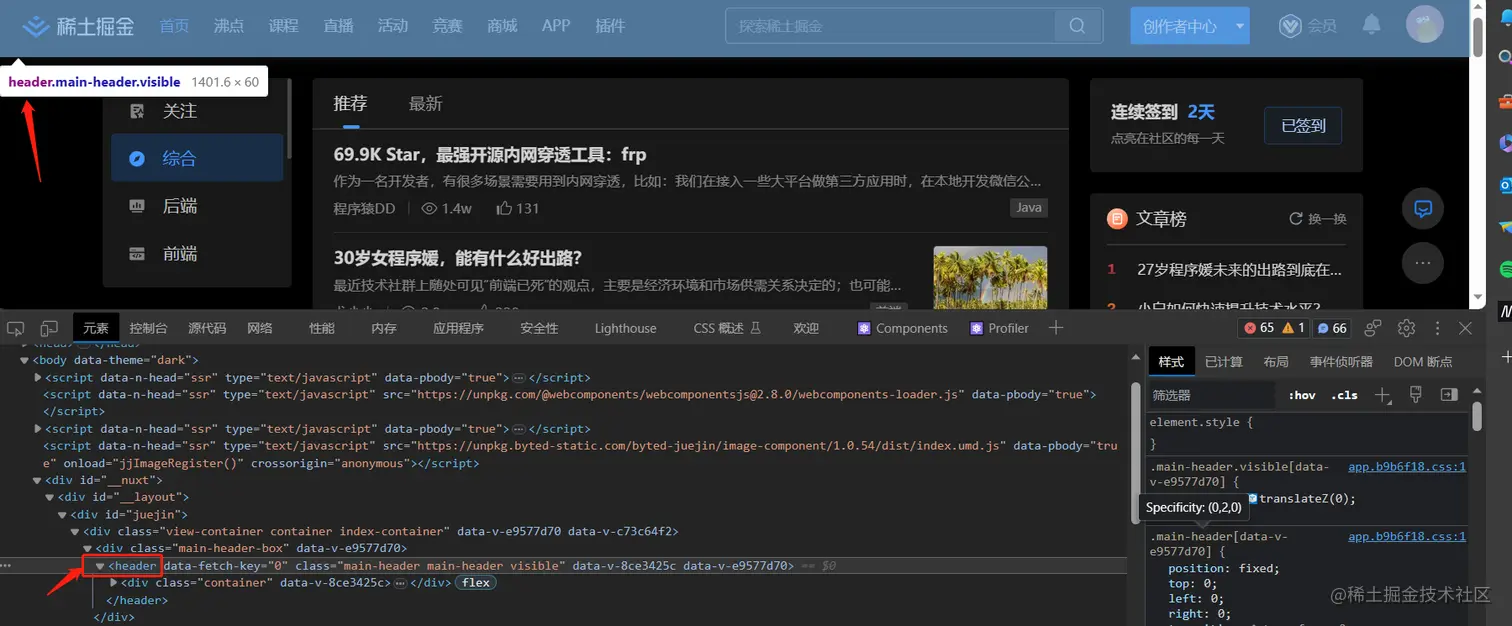Screen dimensions: 1512x626
Task: Collapse the view-container div node
Action: pos(76,531)
